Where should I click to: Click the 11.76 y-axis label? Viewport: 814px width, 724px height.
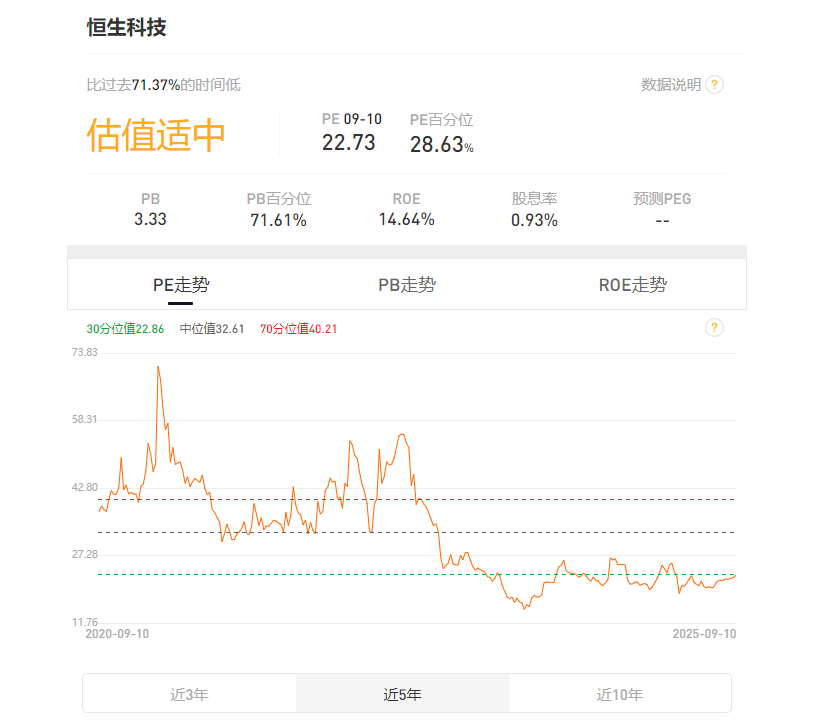tap(85, 622)
